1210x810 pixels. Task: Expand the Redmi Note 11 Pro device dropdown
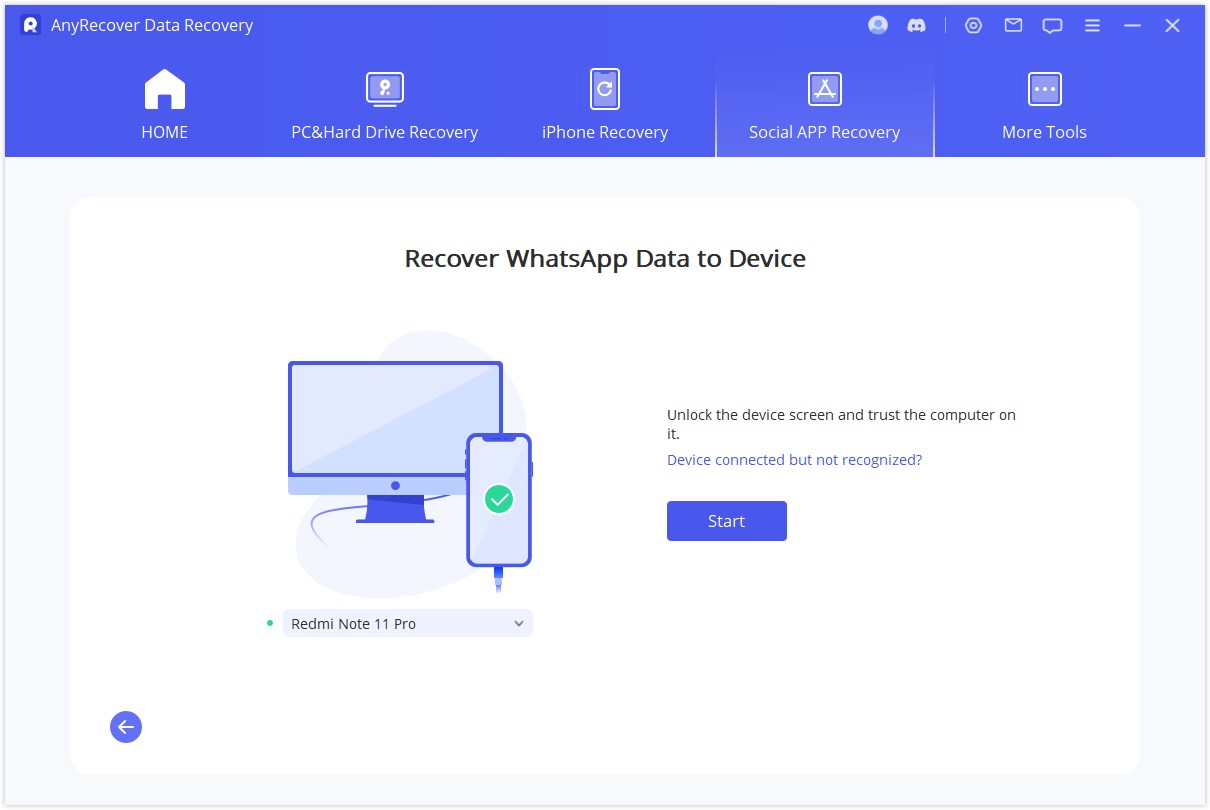[x=518, y=622]
